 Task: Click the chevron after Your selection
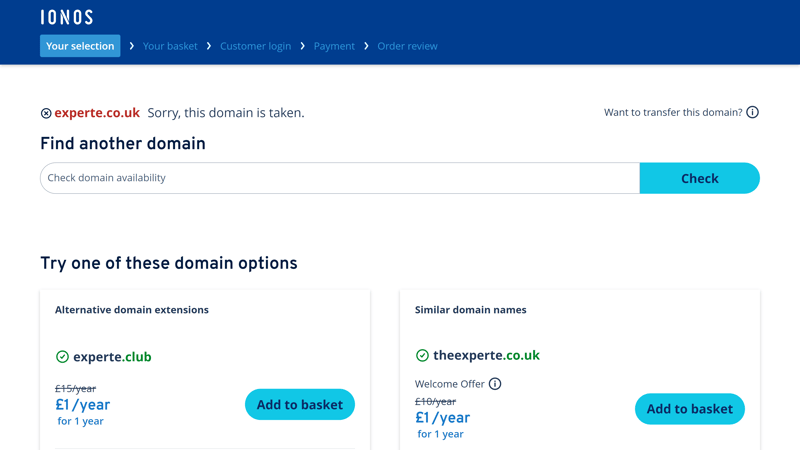click(x=132, y=46)
